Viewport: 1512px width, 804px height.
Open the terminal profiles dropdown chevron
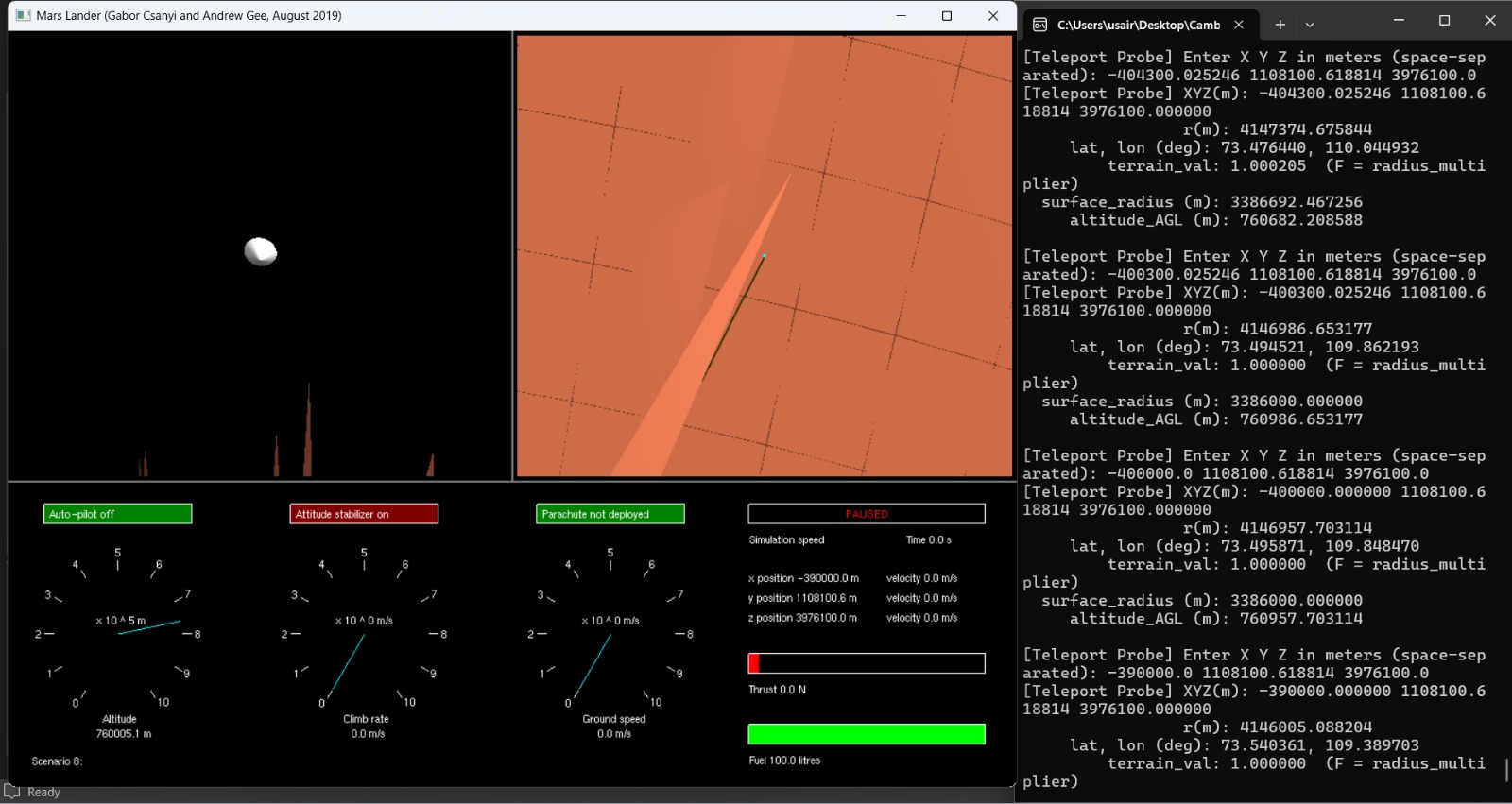tap(1310, 25)
